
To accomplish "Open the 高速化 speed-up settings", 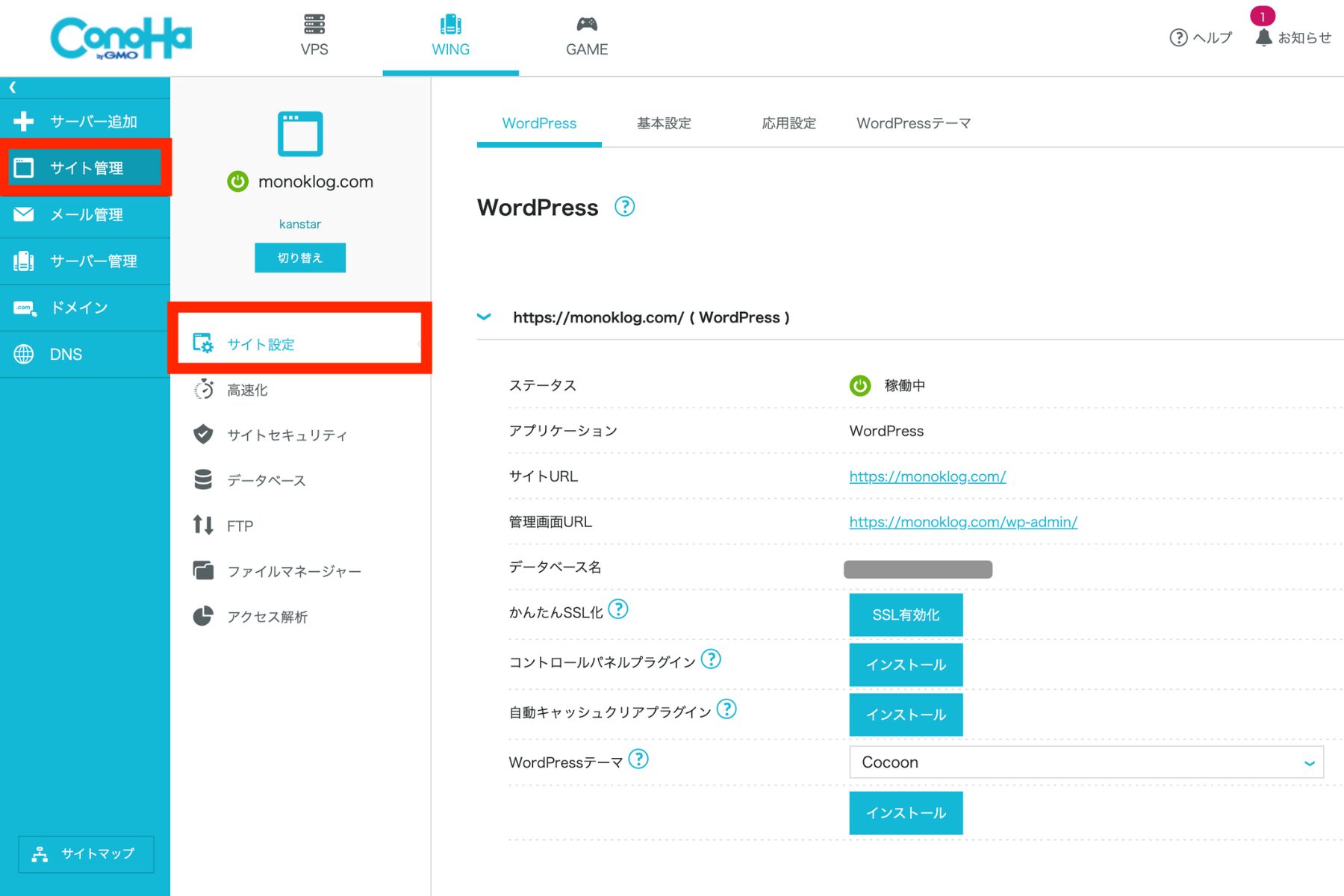I will (247, 390).
